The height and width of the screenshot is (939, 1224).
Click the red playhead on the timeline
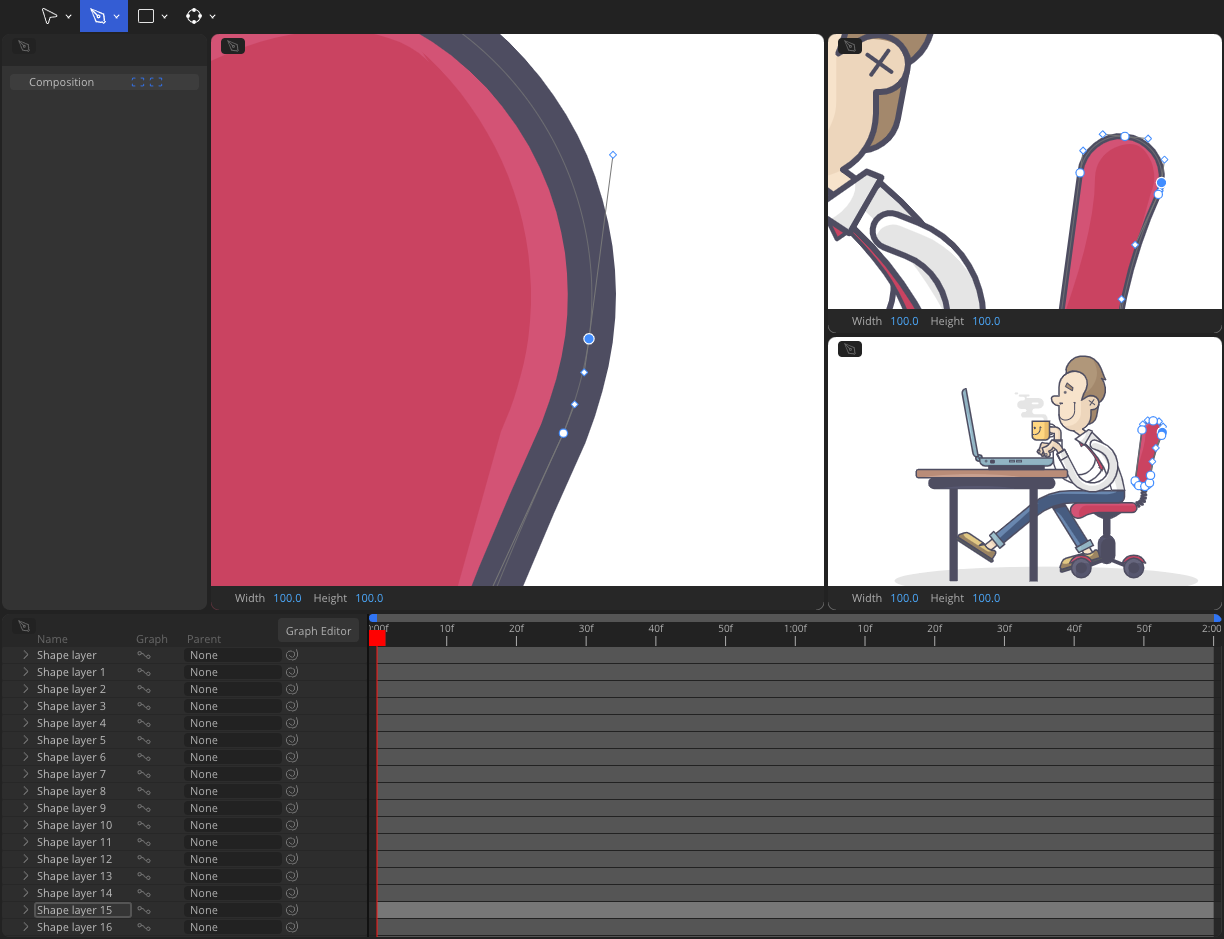click(x=377, y=637)
